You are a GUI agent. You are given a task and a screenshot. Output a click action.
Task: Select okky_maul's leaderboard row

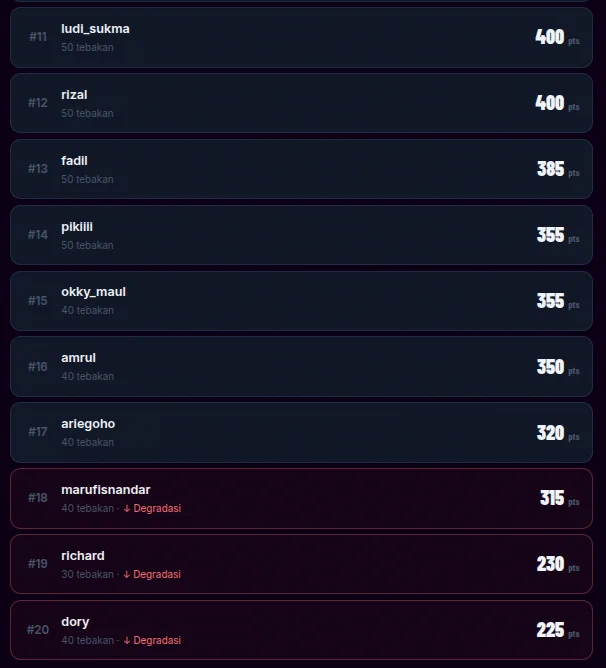(x=301, y=301)
